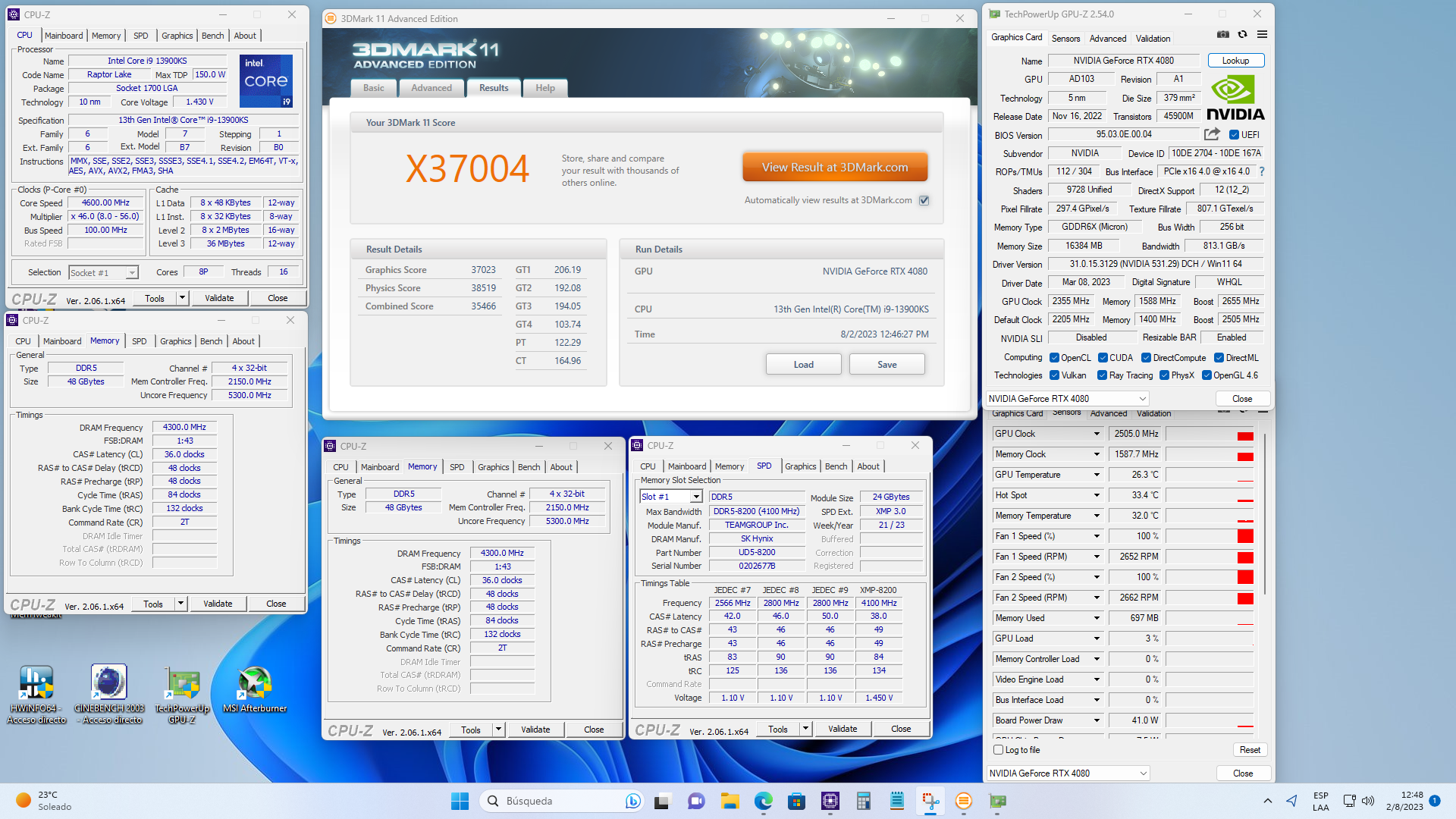Toggle the OpenCL checkbox
Viewport: 1456px width, 819px height.
pyautogui.click(x=1054, y=358)
